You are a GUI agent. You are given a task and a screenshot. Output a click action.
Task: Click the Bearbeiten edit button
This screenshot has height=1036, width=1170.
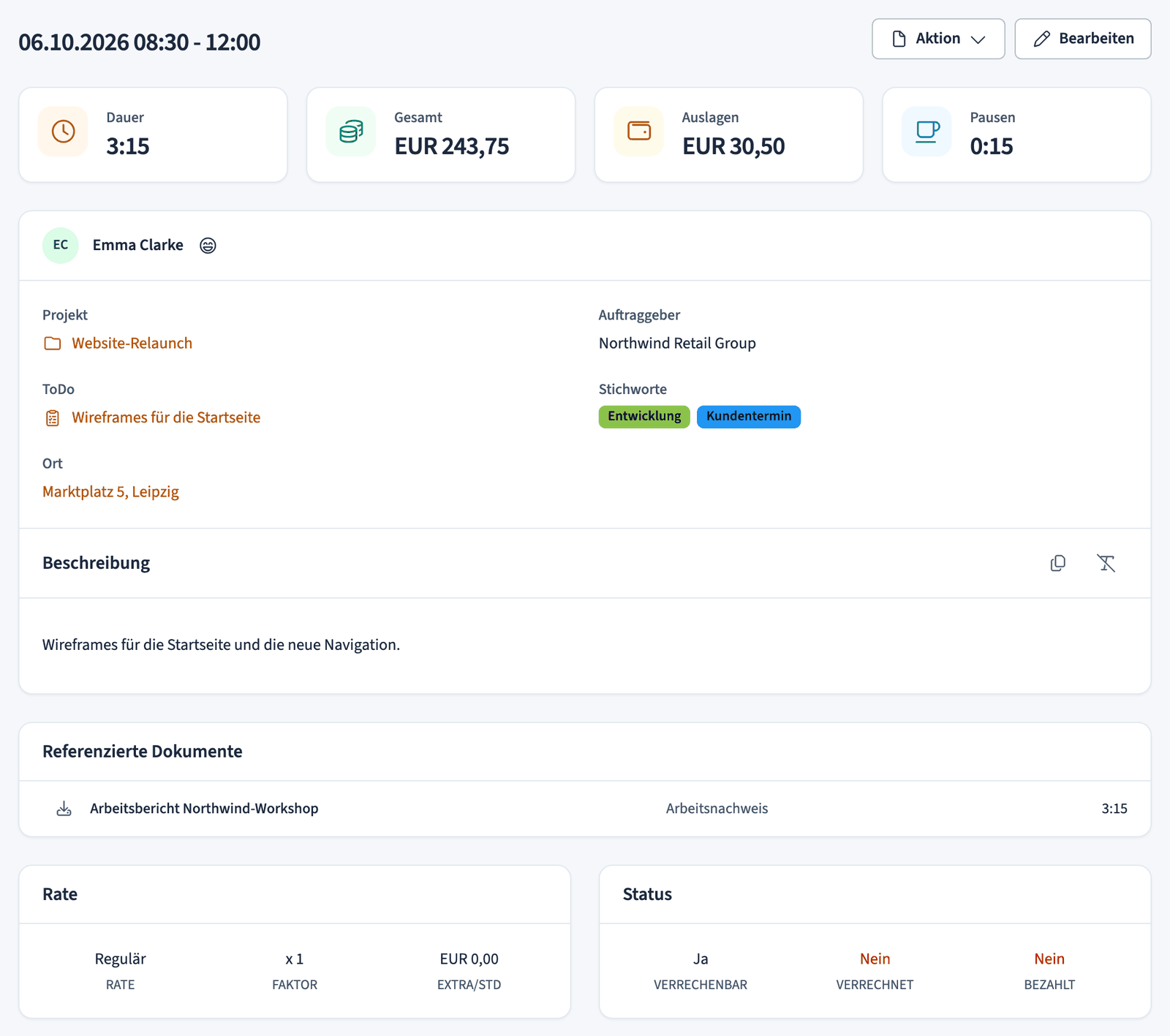[1083, 39]
